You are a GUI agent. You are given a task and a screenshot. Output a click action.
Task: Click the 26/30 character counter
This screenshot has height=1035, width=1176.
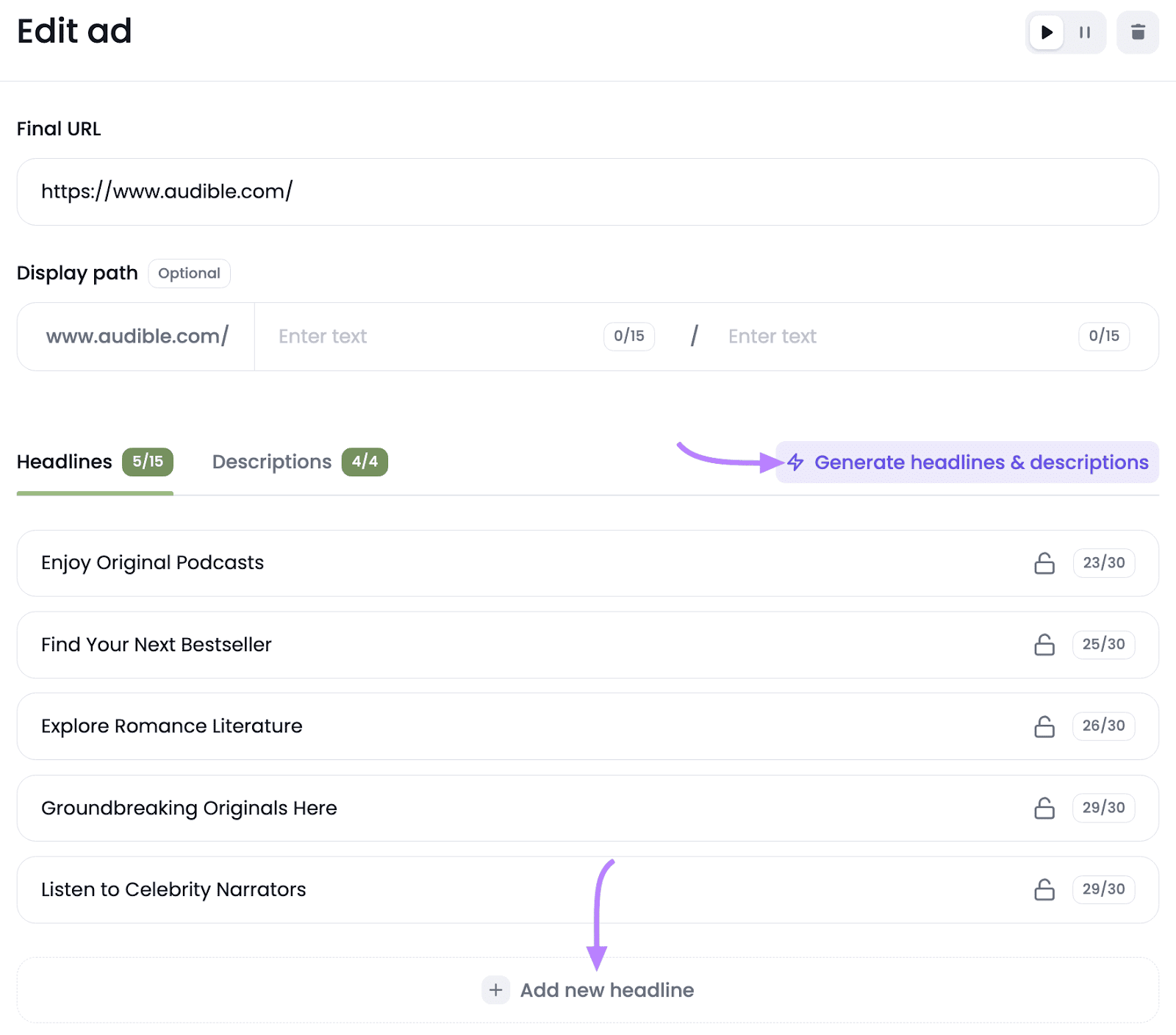point(1104,726)
